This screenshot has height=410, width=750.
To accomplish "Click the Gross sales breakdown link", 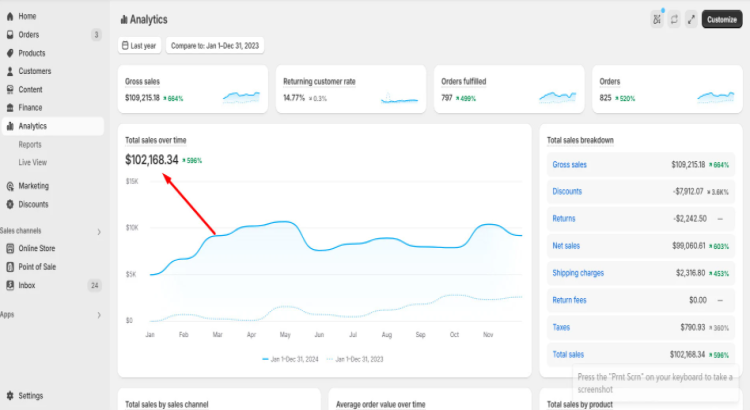I will coord(569,165).
